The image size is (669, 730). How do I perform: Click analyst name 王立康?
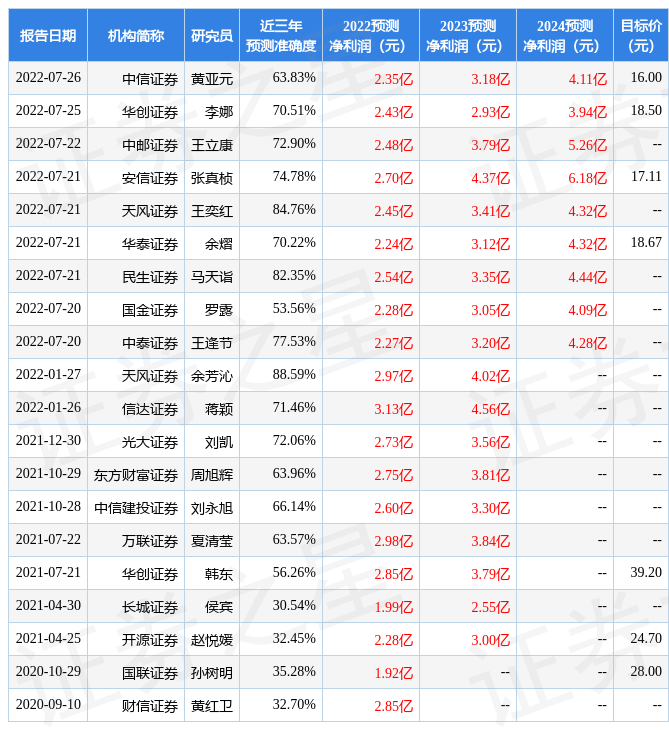pyautogui.click(x=212, y=145)
